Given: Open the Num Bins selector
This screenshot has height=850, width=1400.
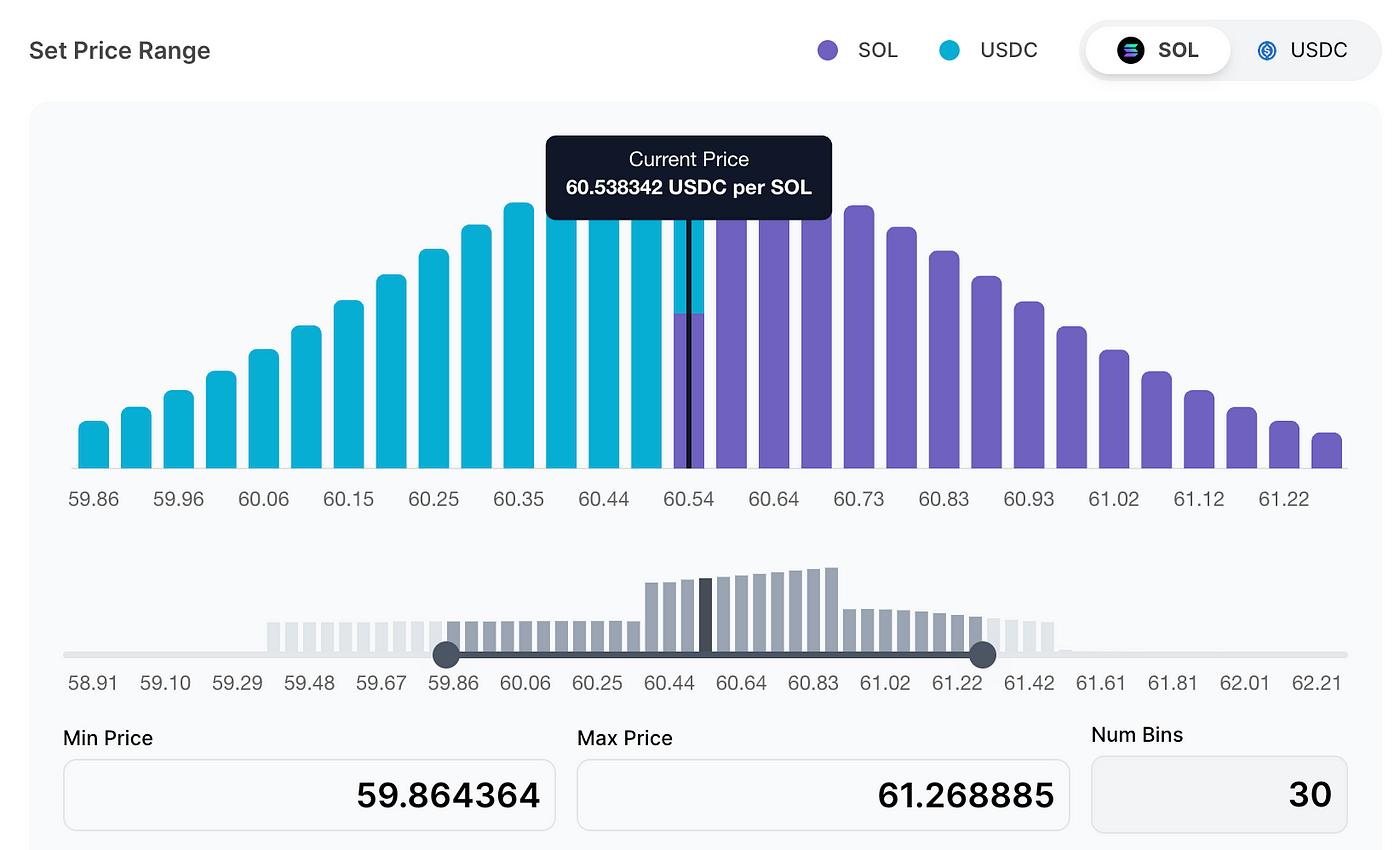Looking at the screenshot, I should [x=1219, y=794].
